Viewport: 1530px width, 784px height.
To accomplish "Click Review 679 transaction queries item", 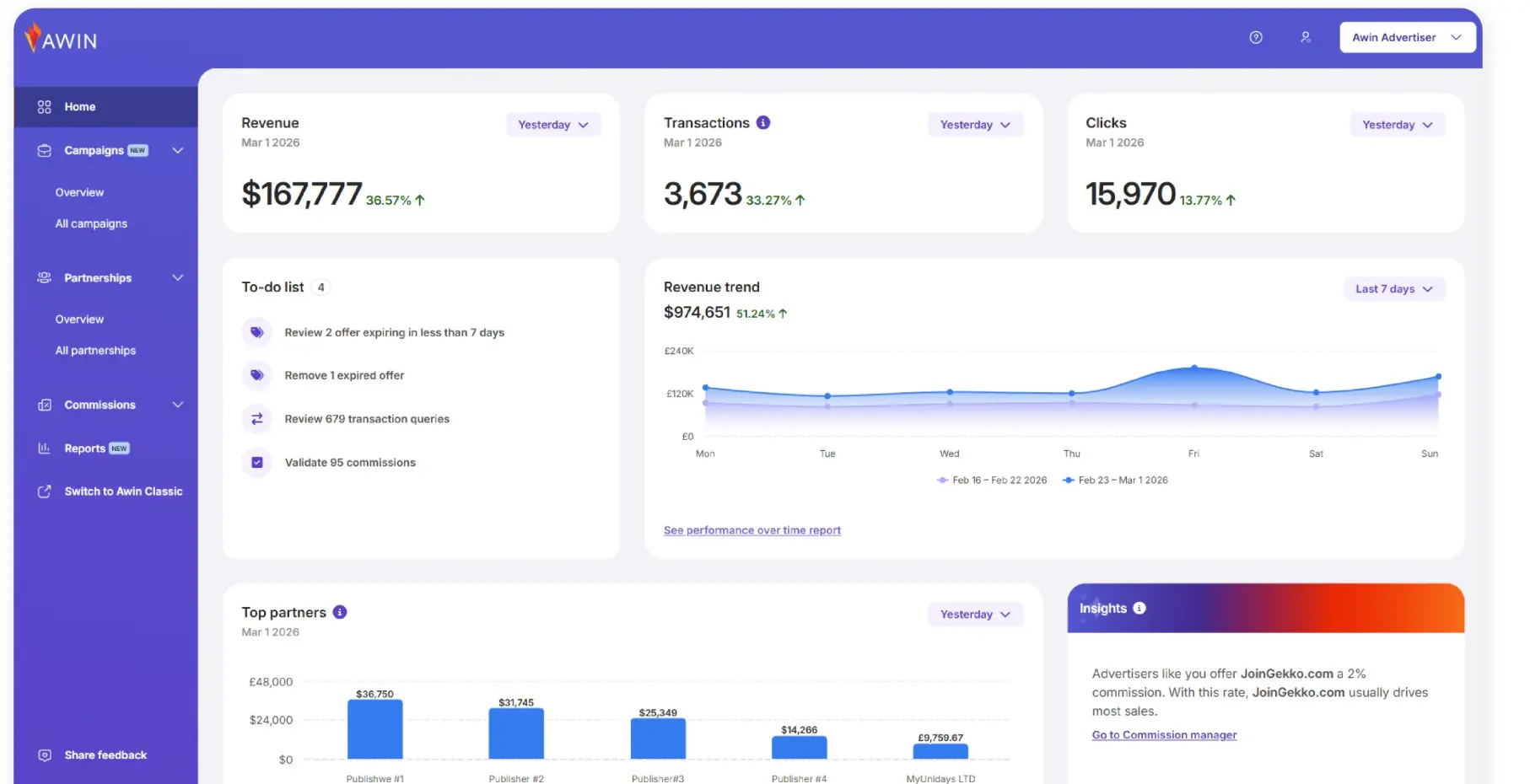I will coord(367,419).
